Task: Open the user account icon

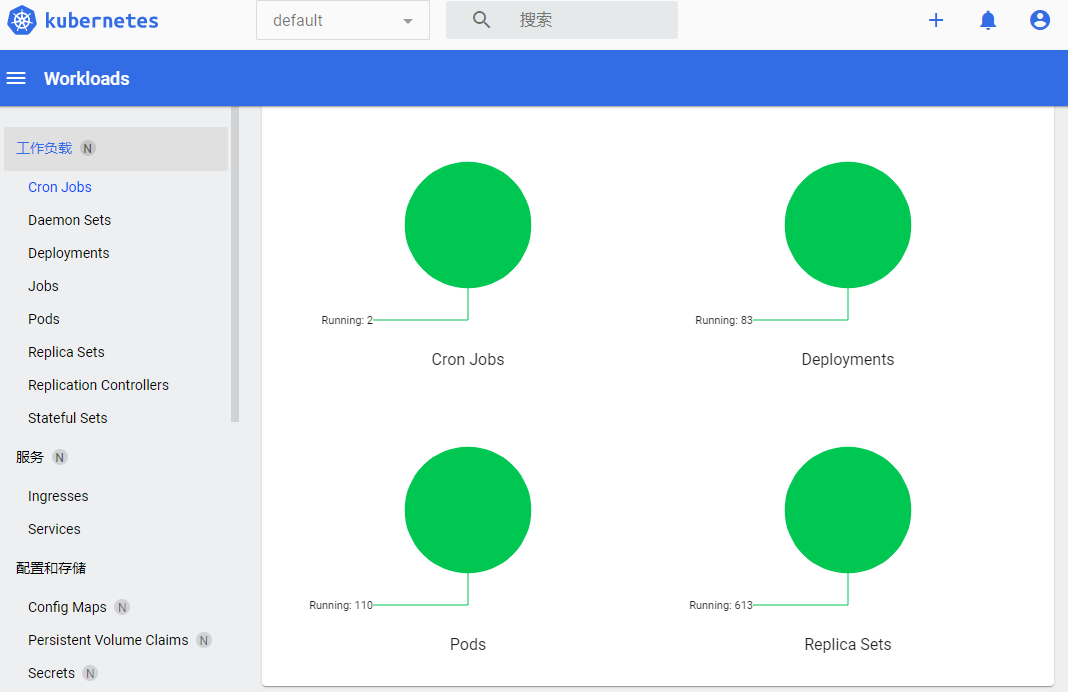Action: (x=1039, y=20)
